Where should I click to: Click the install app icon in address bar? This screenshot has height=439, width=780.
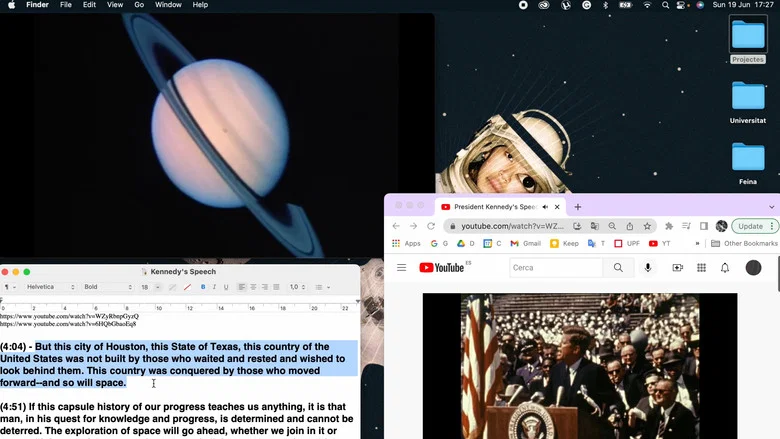(x=577, y=226)
